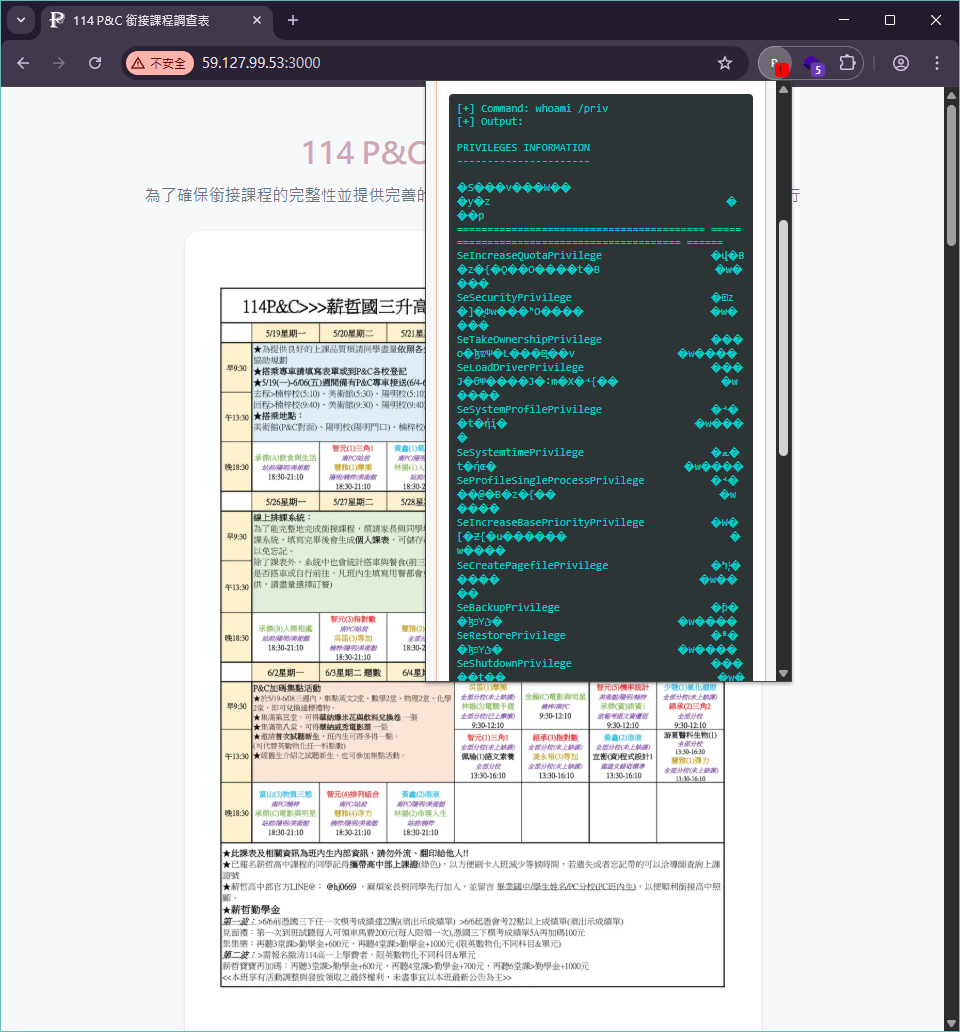Click 'SeCreatePagefilePrivilege' text
This screenshot has width=960, height=1032.
[x=532, y=565]
